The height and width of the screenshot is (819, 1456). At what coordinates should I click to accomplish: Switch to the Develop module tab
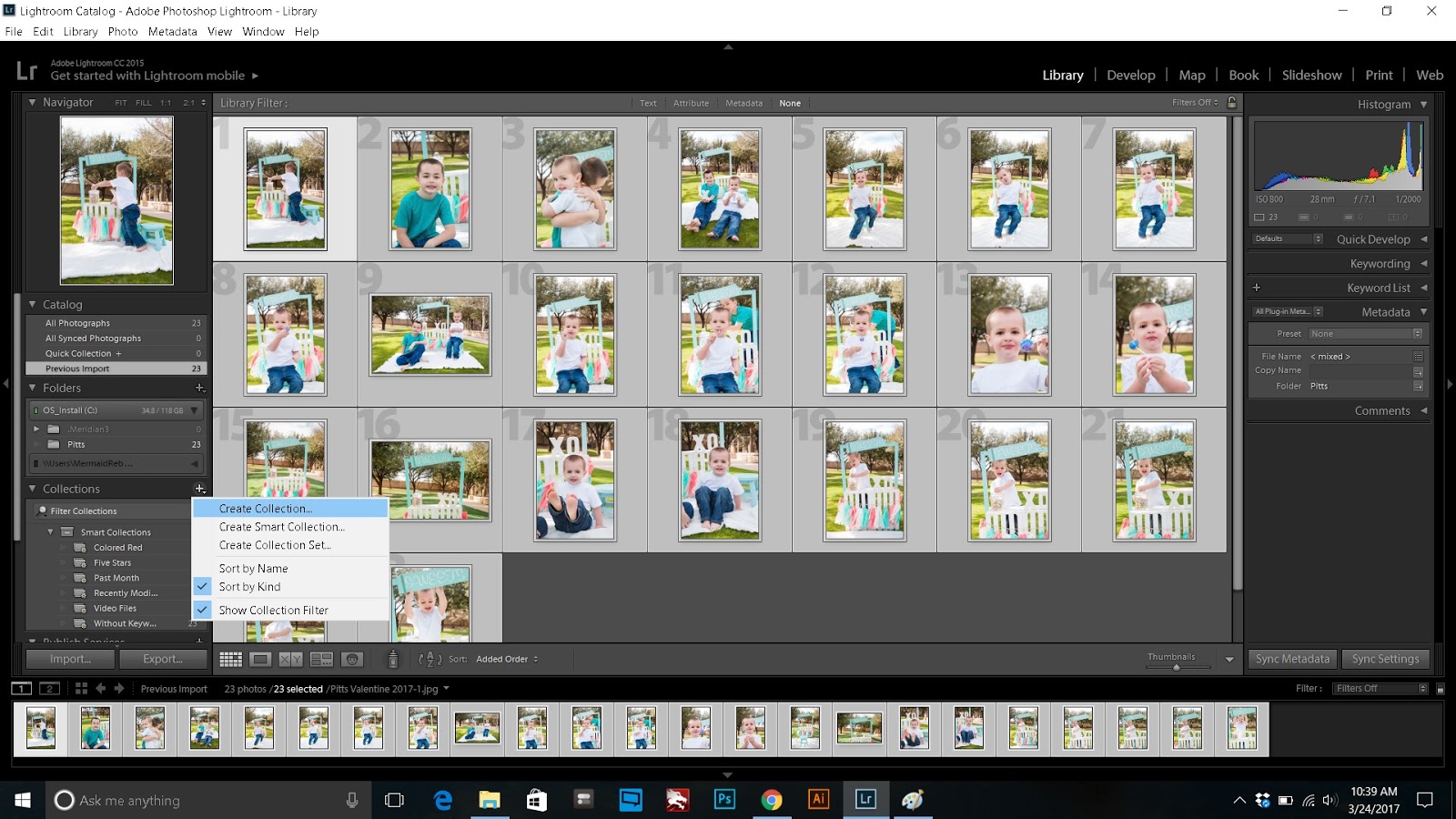tap(1130, 75)
